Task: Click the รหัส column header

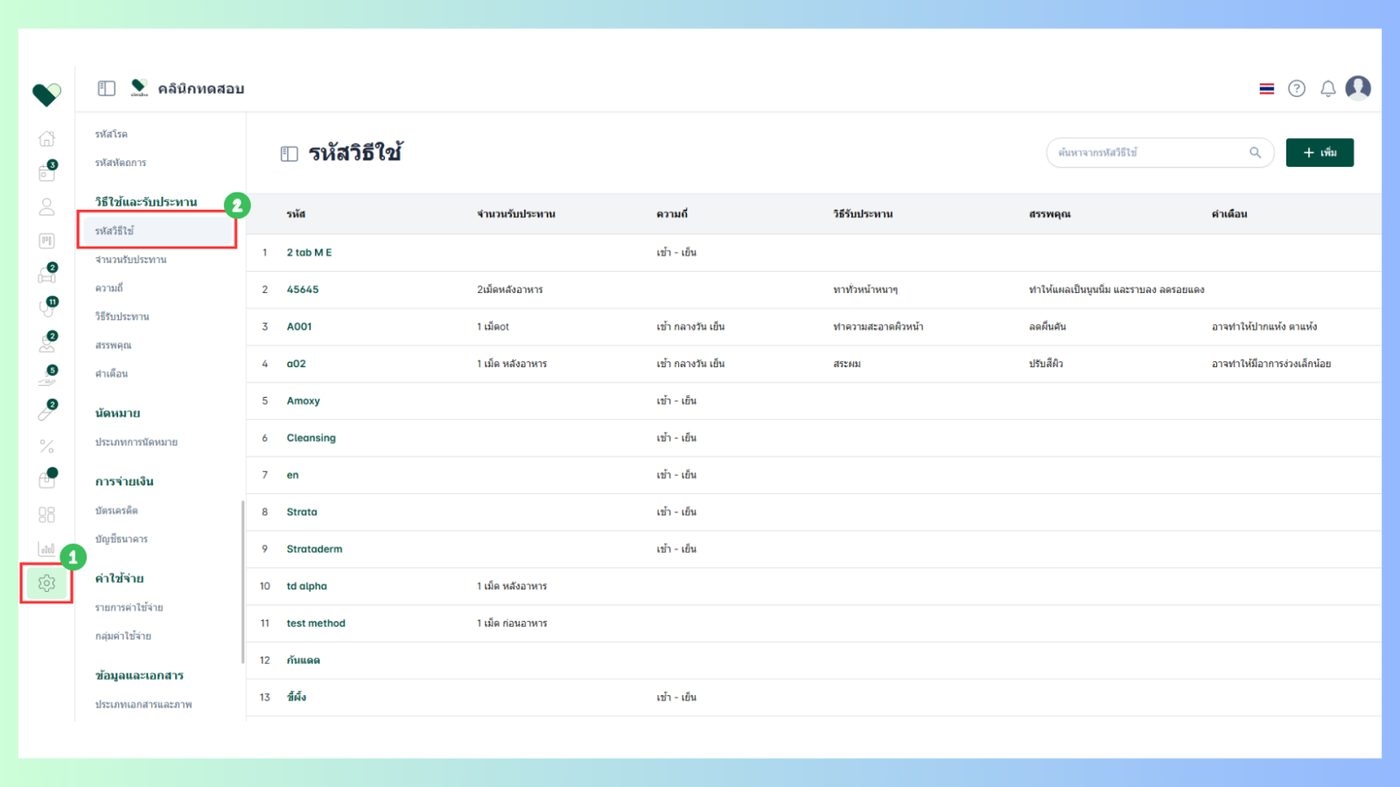Action: (296, 214)
